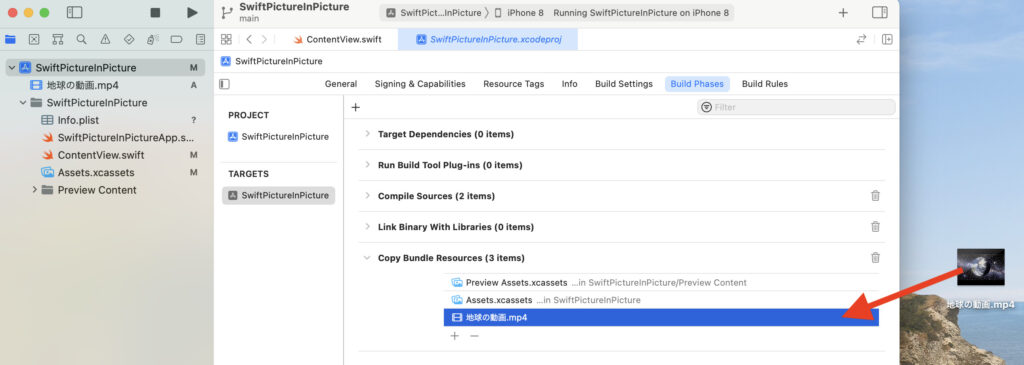Screen dimensions: 1024x365
Task: Delete the Link Binary With Libraries phase
Action: tap(875, 227)
